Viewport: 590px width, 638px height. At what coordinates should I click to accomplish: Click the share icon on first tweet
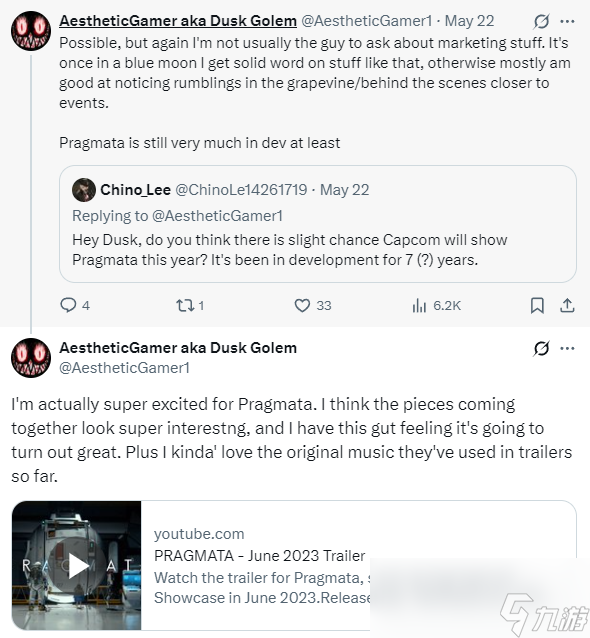point(567,305)
